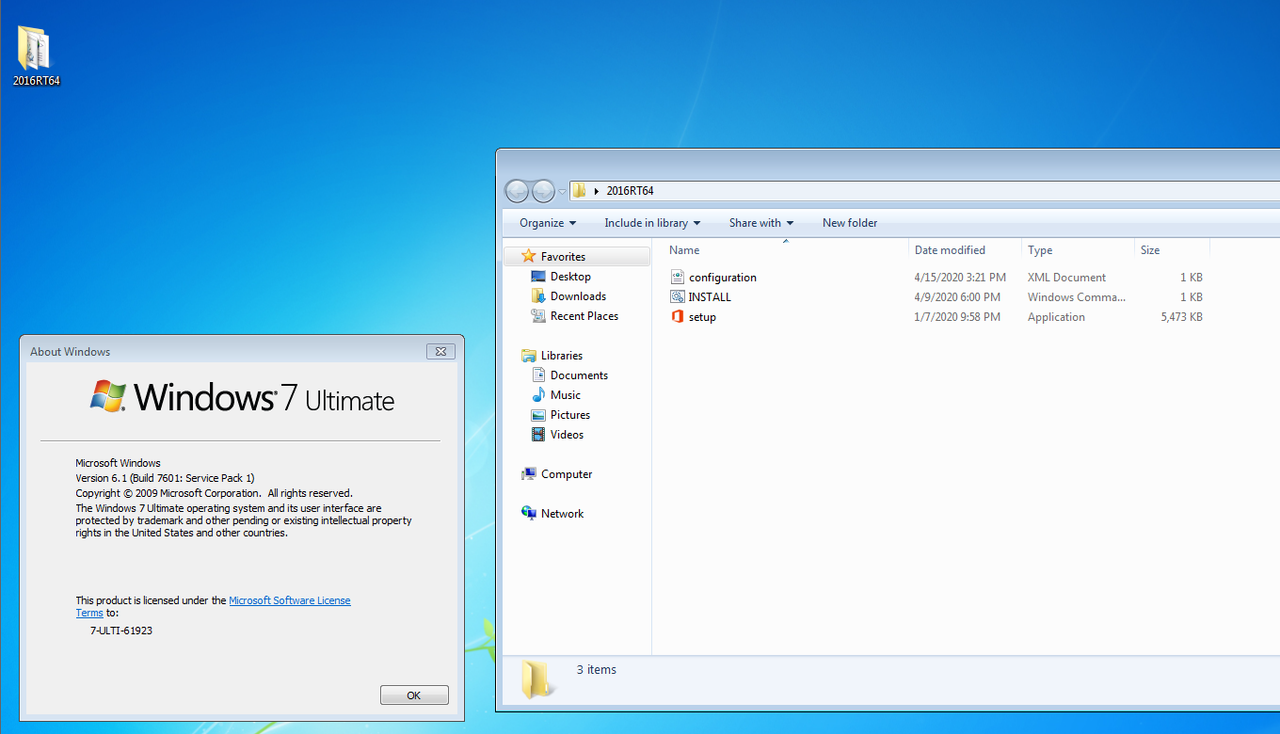Click 2016RT64 in the address bar

tap(630, 191)
